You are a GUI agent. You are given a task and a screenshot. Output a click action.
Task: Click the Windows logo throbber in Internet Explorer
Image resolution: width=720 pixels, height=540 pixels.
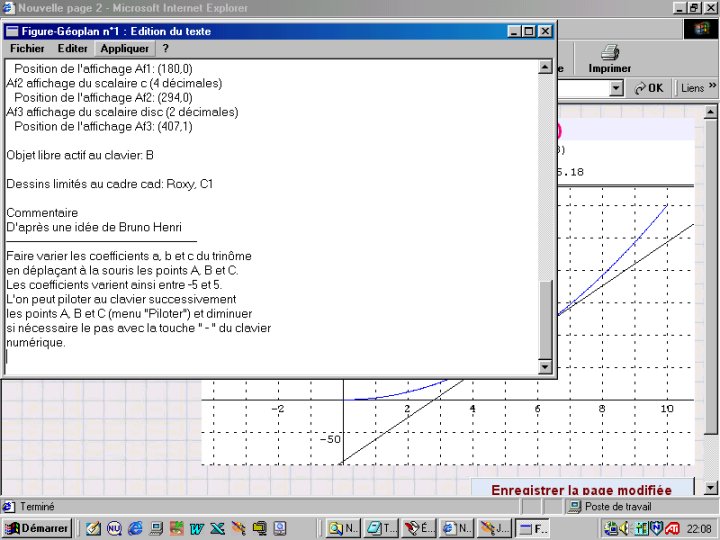701,29
